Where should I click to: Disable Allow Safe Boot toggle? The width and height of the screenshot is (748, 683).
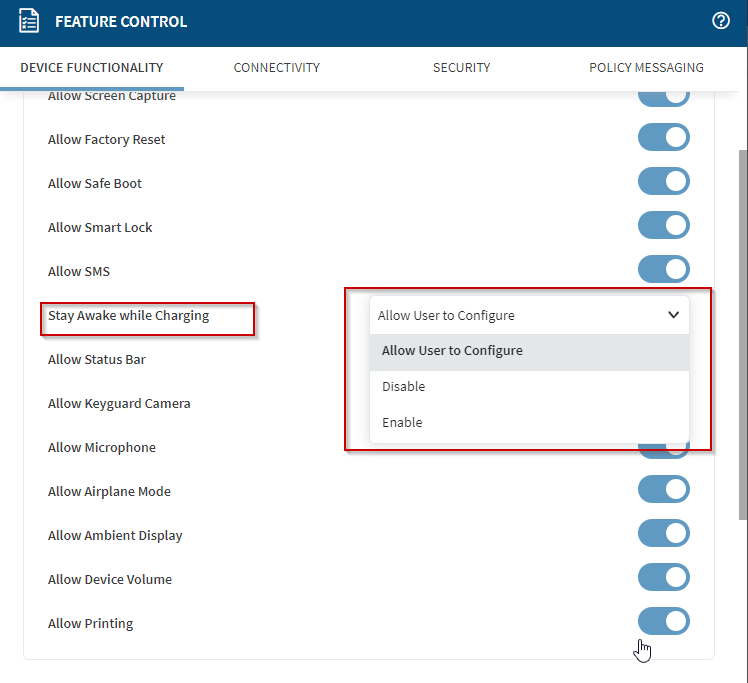[664, 182]
